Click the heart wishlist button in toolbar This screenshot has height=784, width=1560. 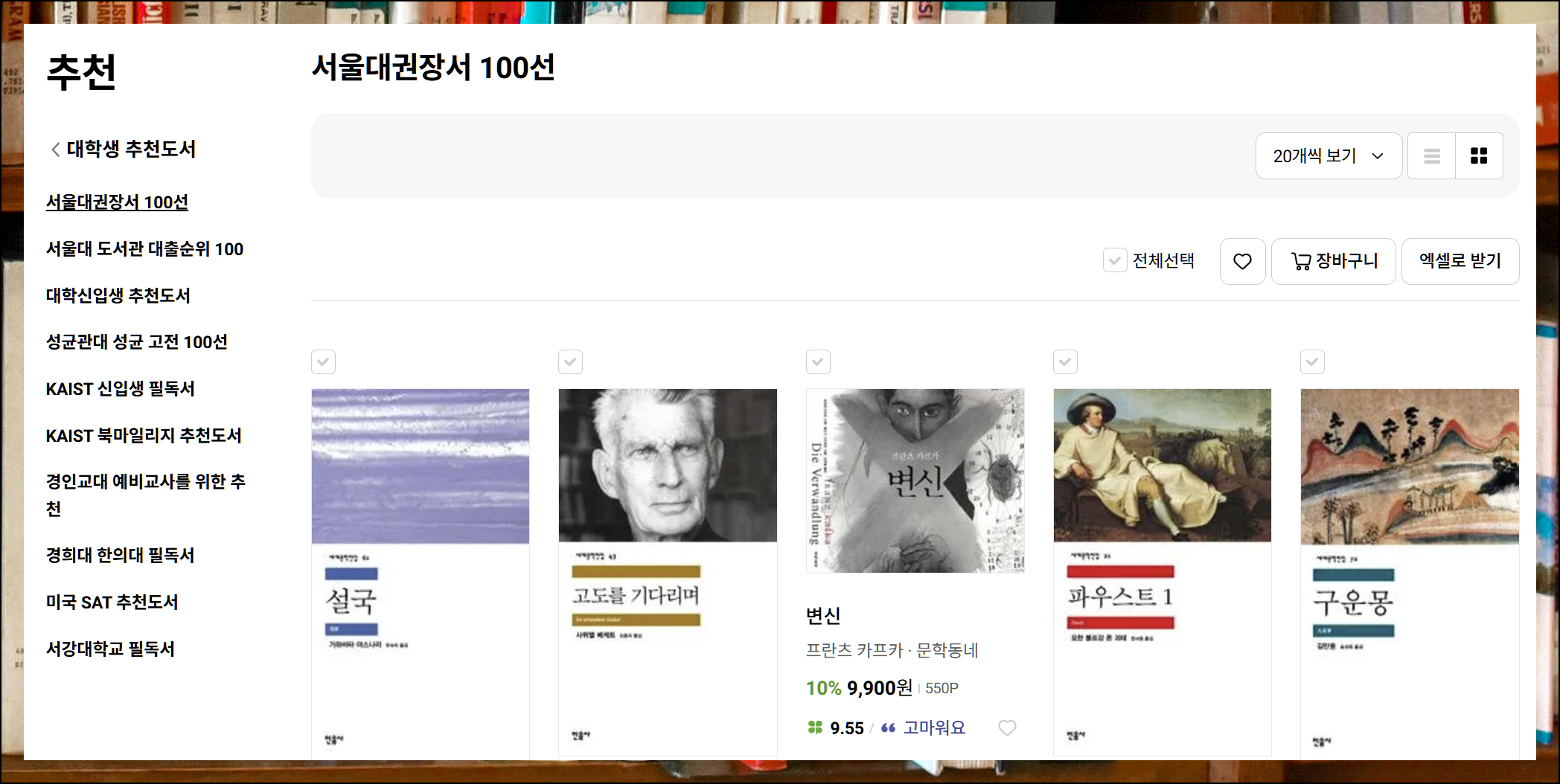click(1242, 261)
